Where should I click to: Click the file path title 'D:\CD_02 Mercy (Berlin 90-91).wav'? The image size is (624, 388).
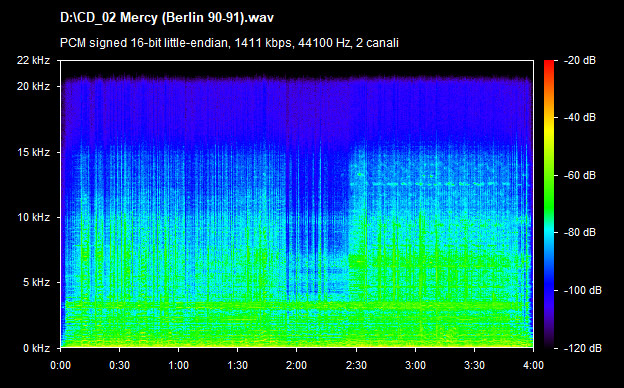point(167,18)
